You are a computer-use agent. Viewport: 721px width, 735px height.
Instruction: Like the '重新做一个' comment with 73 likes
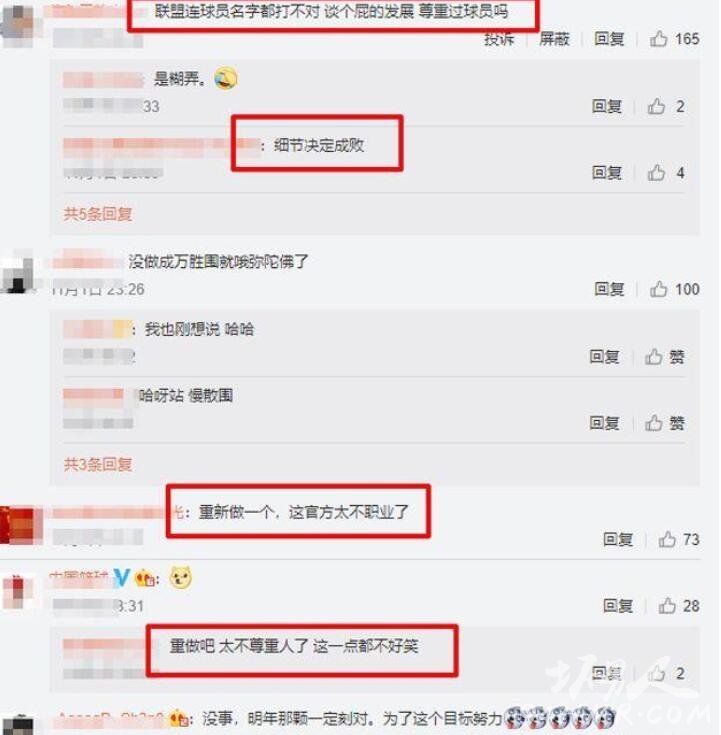coord(678,540)
